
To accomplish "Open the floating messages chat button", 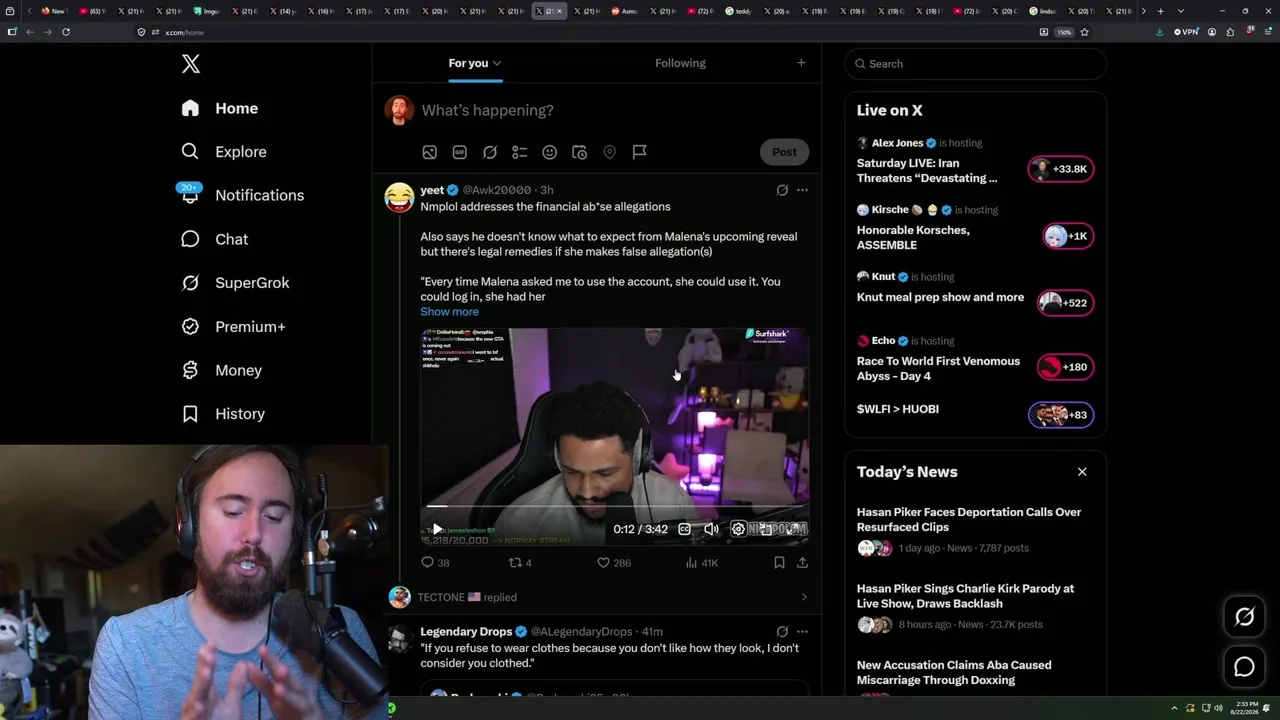I will [1244, 667].
